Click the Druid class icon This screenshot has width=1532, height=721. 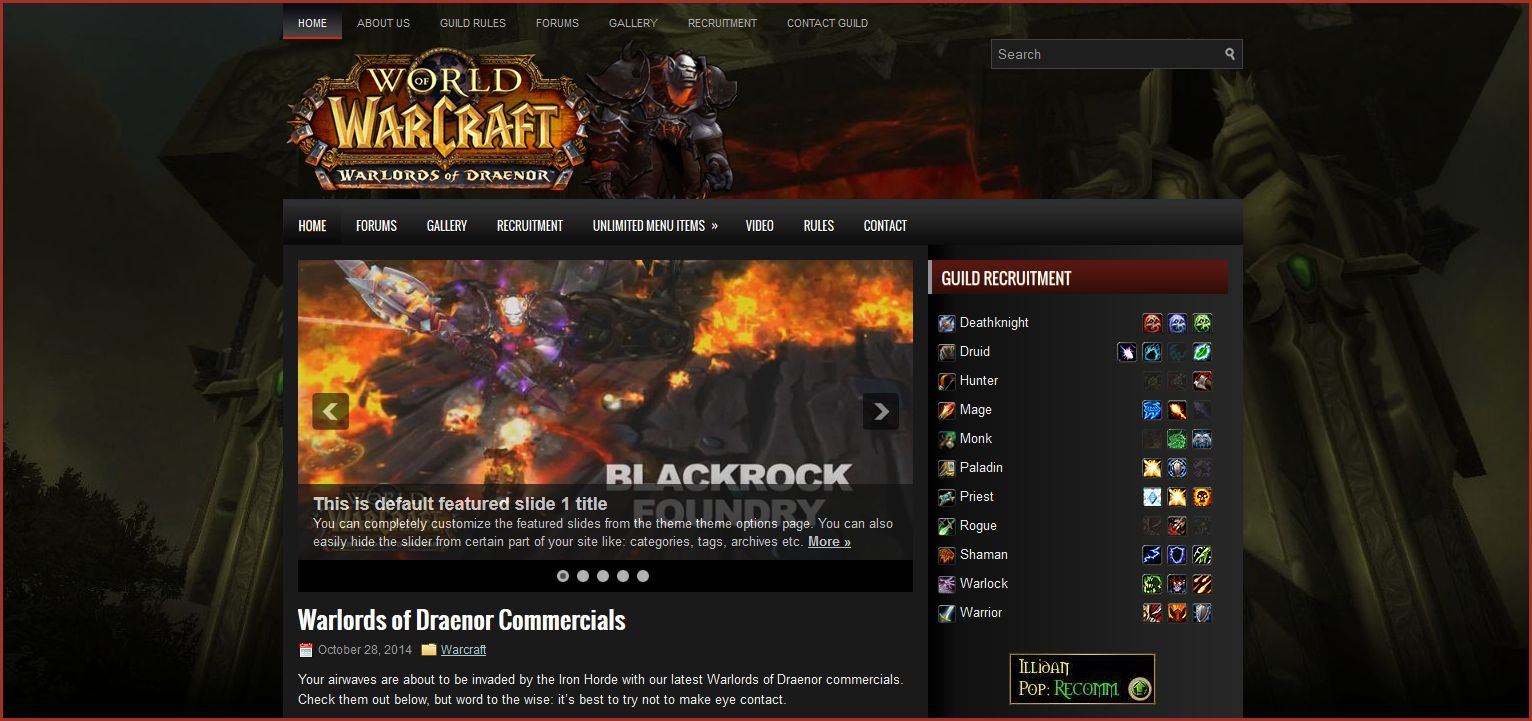(x=946, y=352)
